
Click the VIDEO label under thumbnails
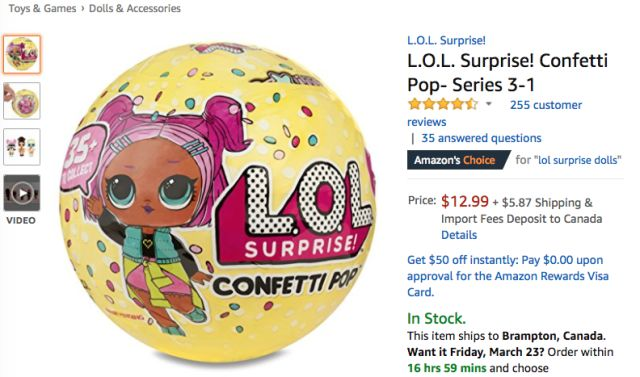click(21, 221)
